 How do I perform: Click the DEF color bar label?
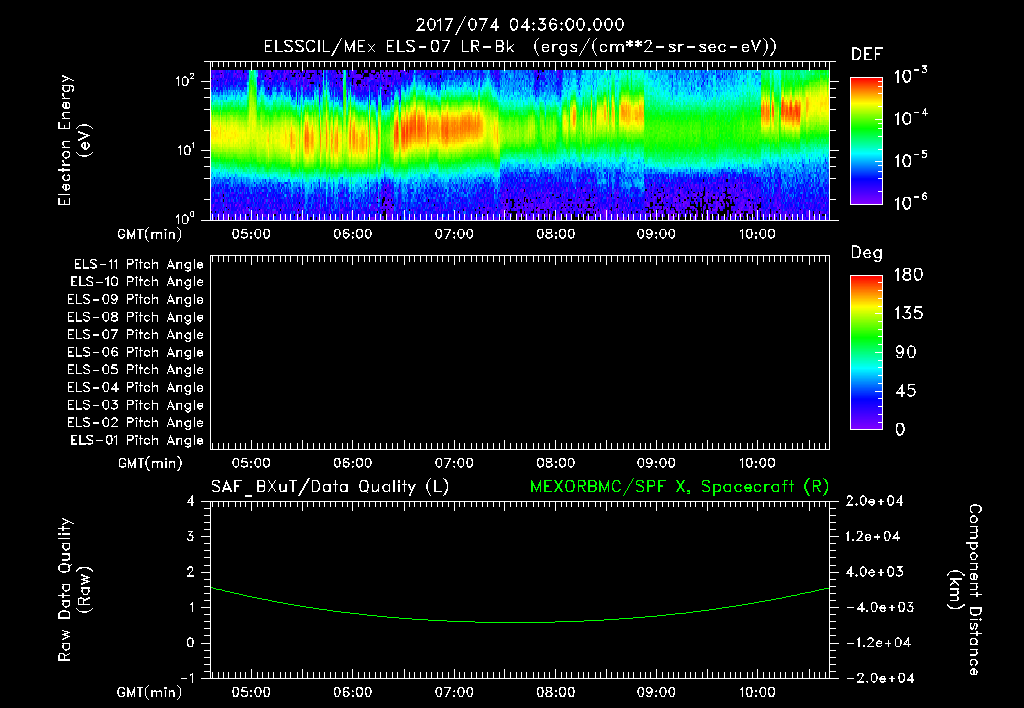pos(866,55)
